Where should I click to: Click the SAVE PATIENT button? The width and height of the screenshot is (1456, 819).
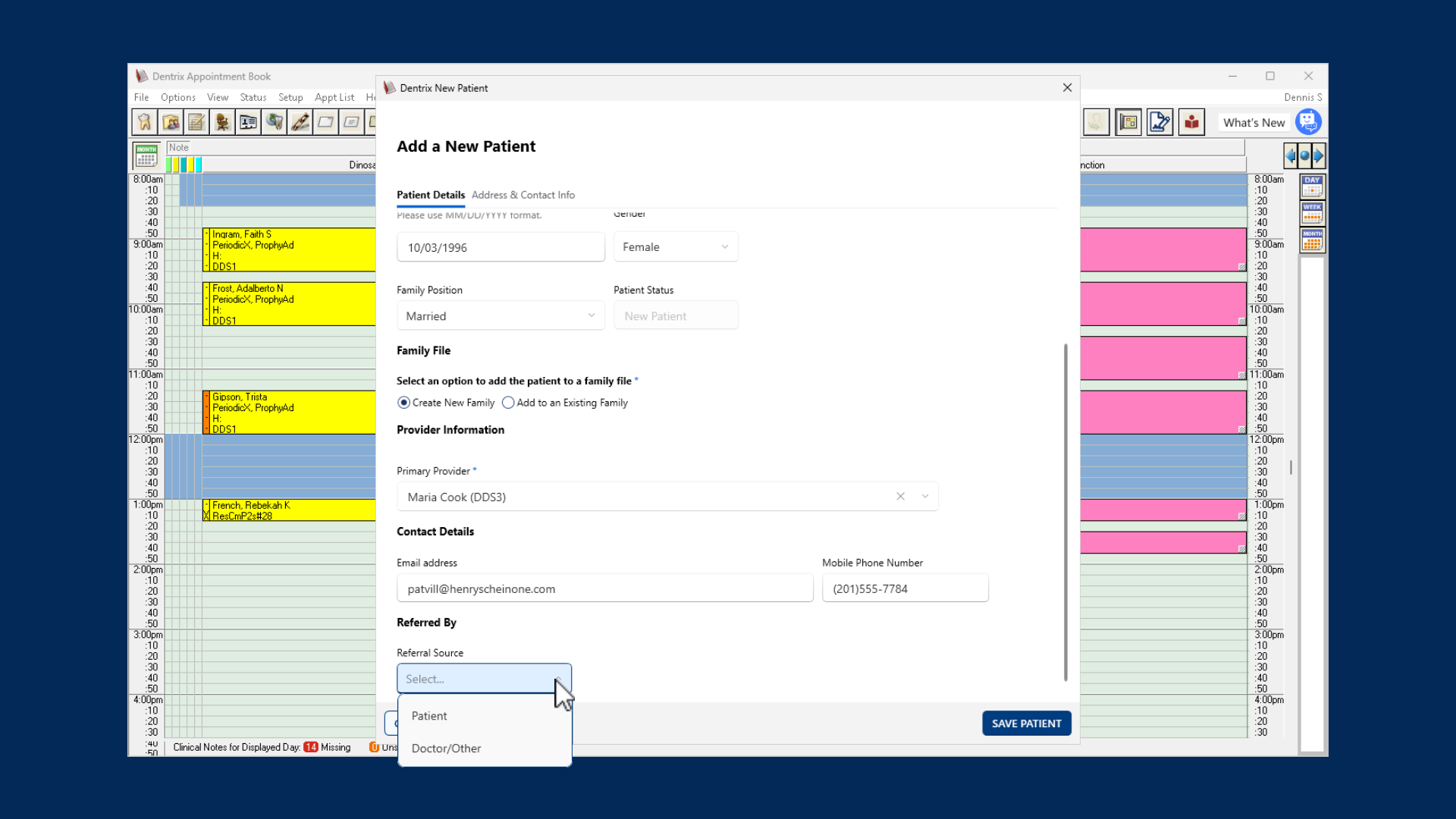pyautogui.click(x=1027, y=723)
